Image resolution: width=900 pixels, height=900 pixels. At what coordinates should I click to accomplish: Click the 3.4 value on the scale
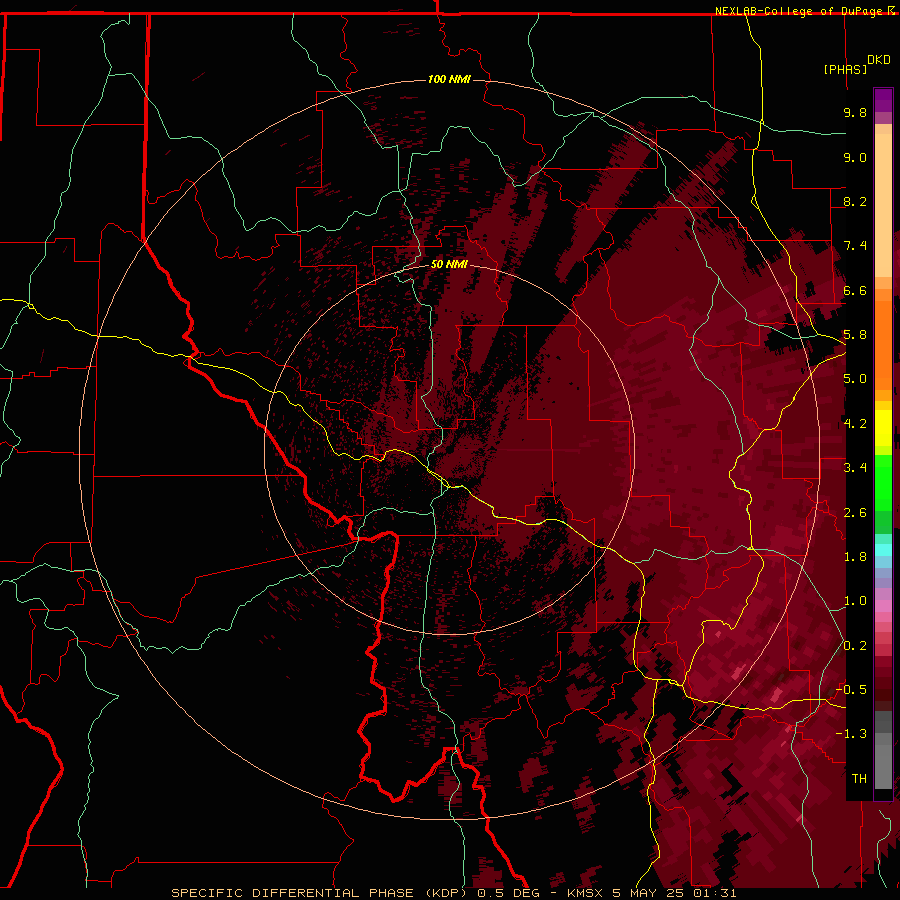(x=855, y=468)
